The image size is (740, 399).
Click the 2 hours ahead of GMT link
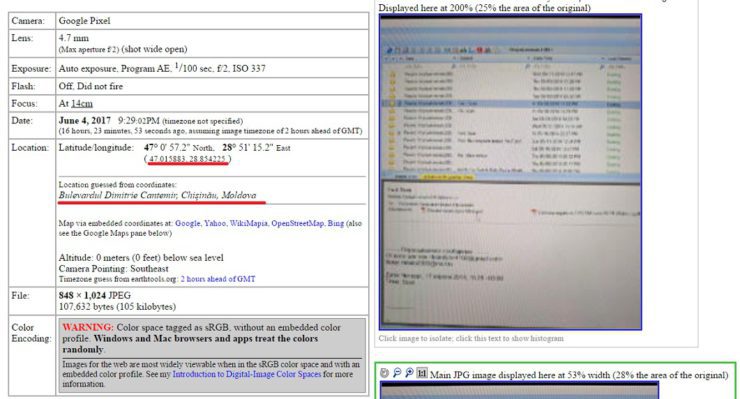click(x=218, y=279)
